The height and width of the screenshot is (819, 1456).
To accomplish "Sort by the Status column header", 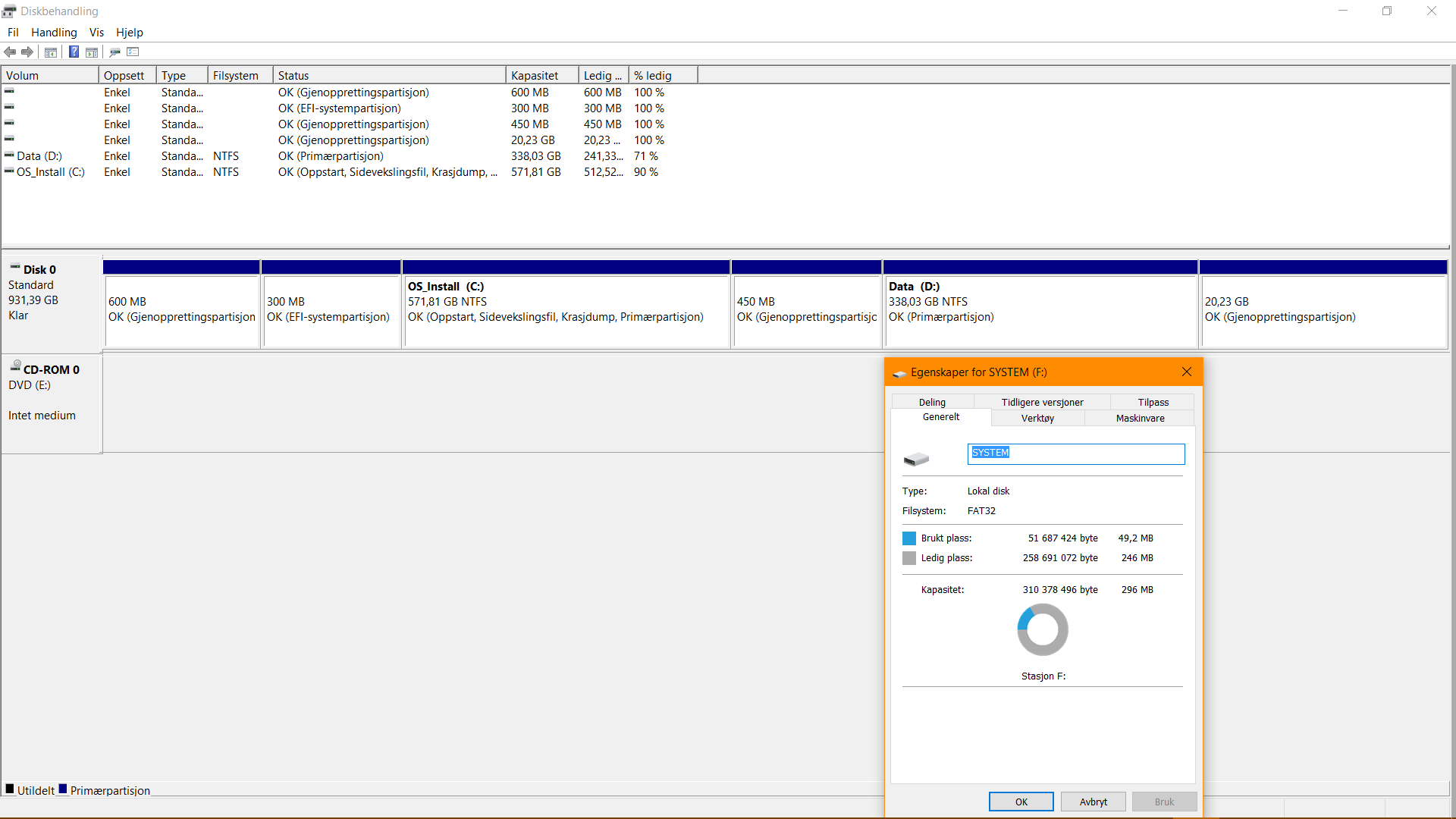I will click(x=389, y=75).
